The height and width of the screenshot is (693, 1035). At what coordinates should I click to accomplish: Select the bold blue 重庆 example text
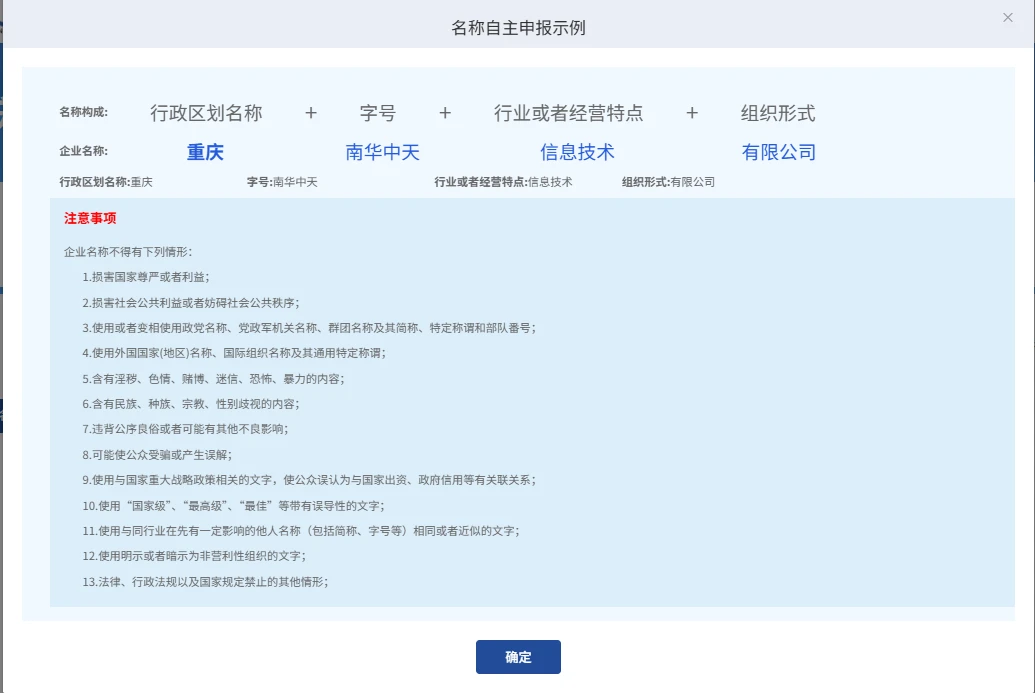[205, 152]
